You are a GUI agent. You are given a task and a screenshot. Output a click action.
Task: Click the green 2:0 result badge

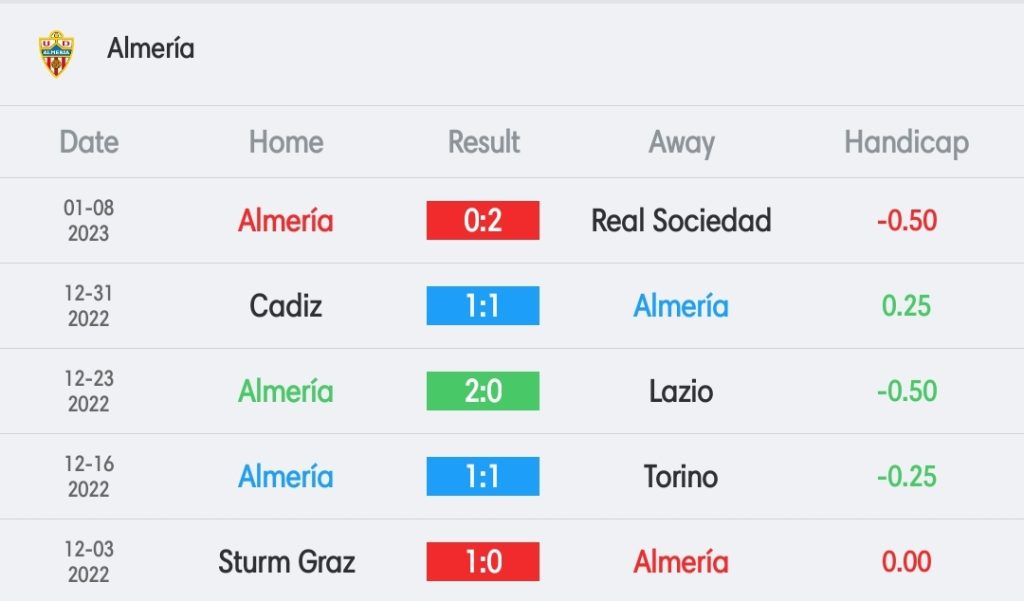click(x=483, y=391)
